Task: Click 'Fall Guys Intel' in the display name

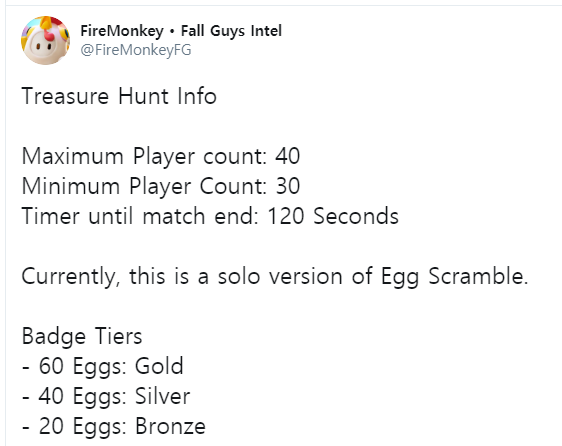Action: click(x=231, y=31)
